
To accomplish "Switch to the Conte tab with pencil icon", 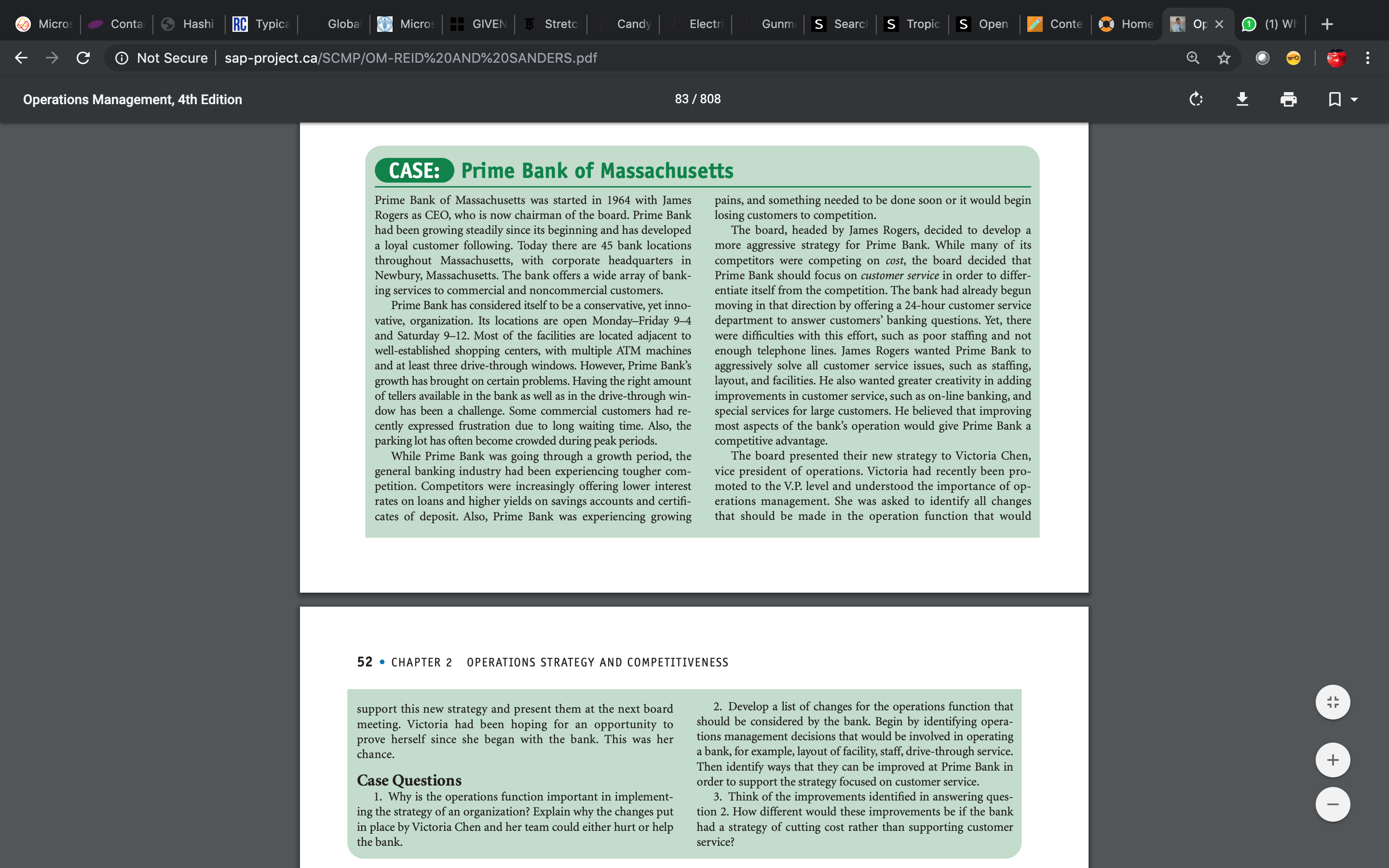I will (x=1057, y=24).
